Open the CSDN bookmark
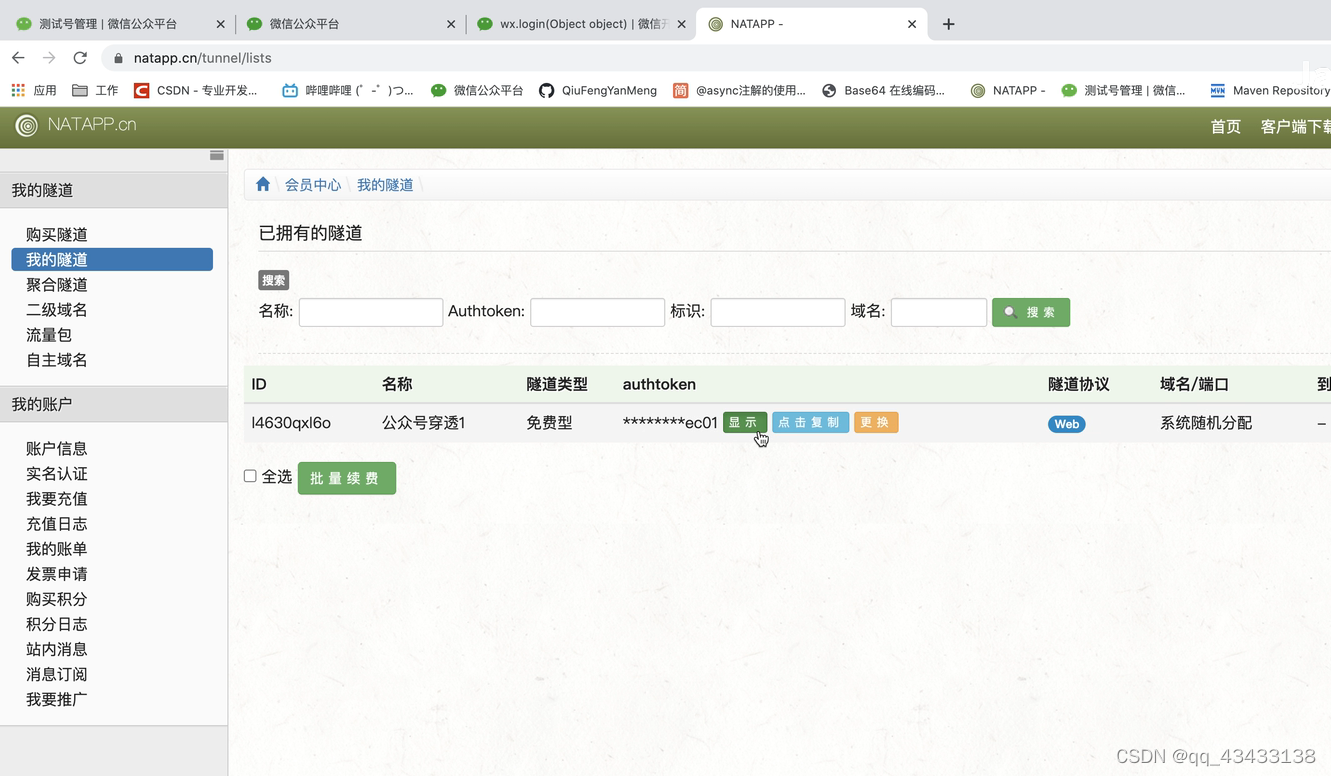The image size is (1331, 776). coord(195,90)
